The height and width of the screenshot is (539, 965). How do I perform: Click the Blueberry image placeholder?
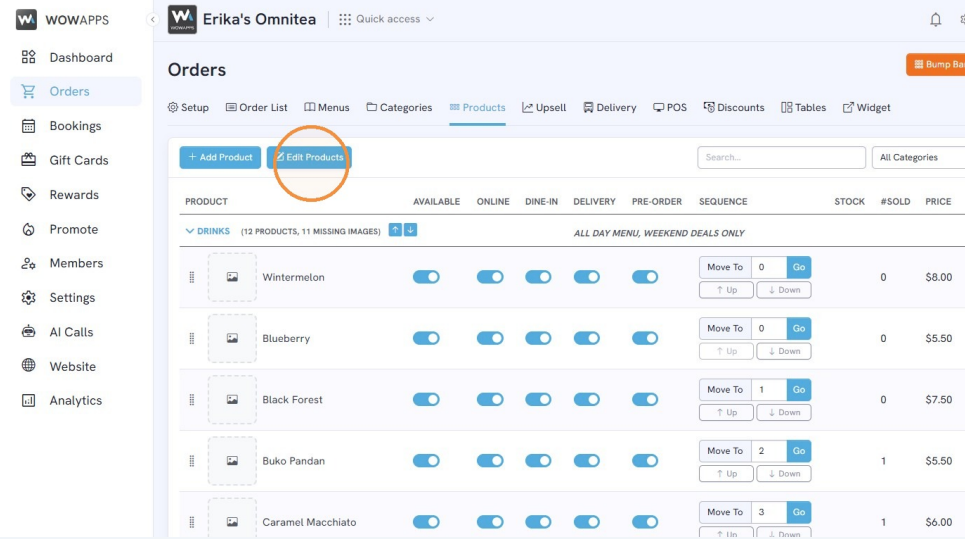(232, 338)
